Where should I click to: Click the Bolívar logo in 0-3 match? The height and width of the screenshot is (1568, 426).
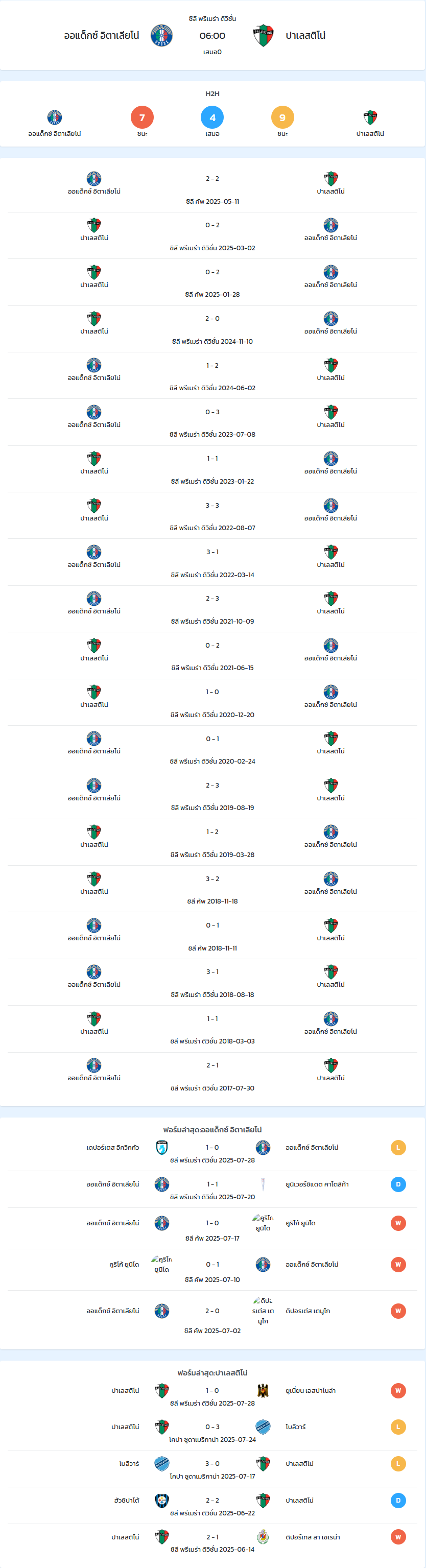point(263,1427)
